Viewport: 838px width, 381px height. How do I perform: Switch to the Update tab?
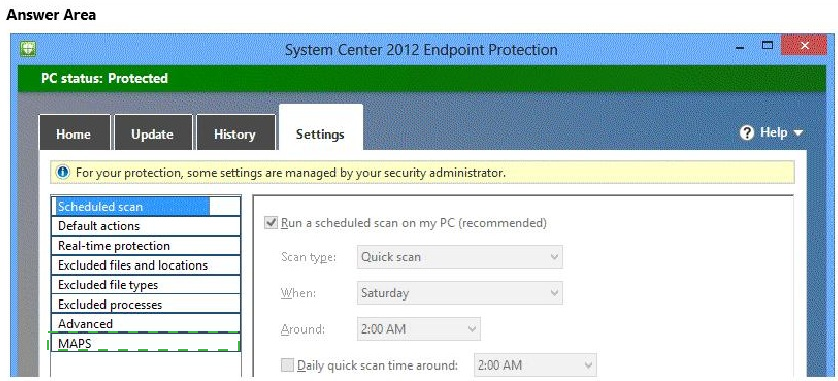tap(153, 133)
